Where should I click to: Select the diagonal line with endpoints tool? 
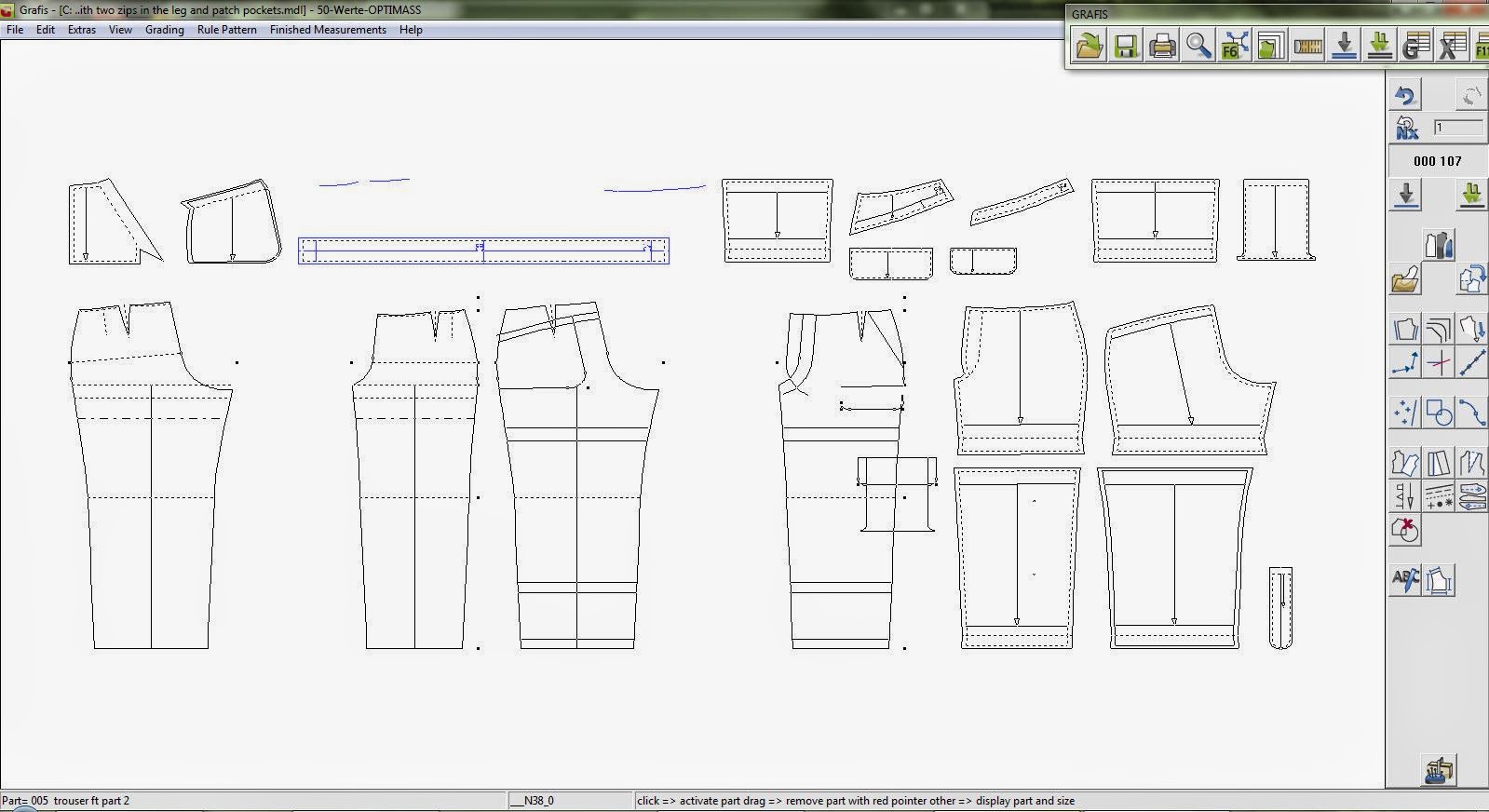[1471, 362]
